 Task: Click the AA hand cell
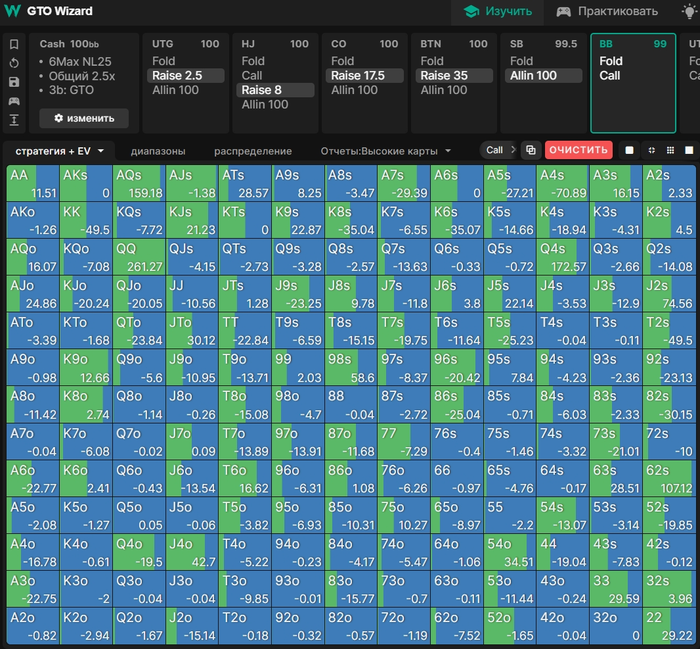tap(33, 183)
